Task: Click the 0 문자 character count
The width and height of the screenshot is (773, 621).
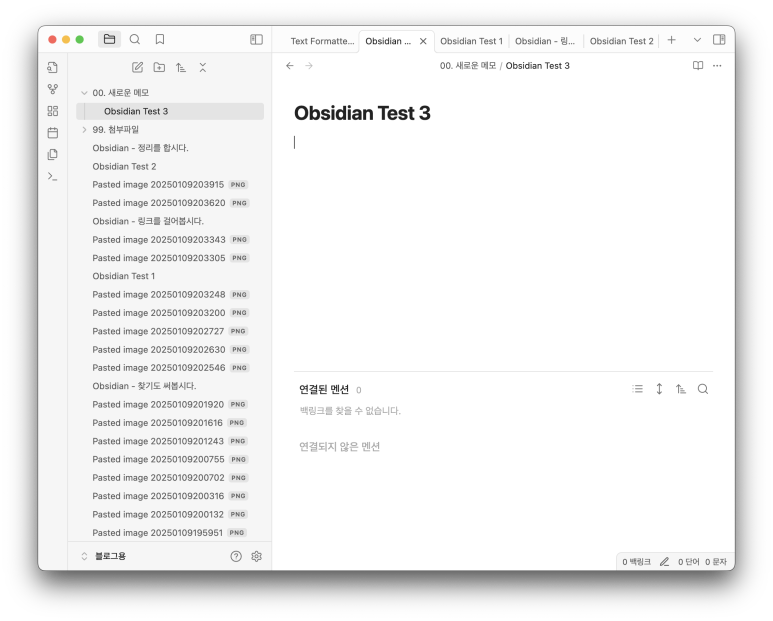Action: (716, 562)
